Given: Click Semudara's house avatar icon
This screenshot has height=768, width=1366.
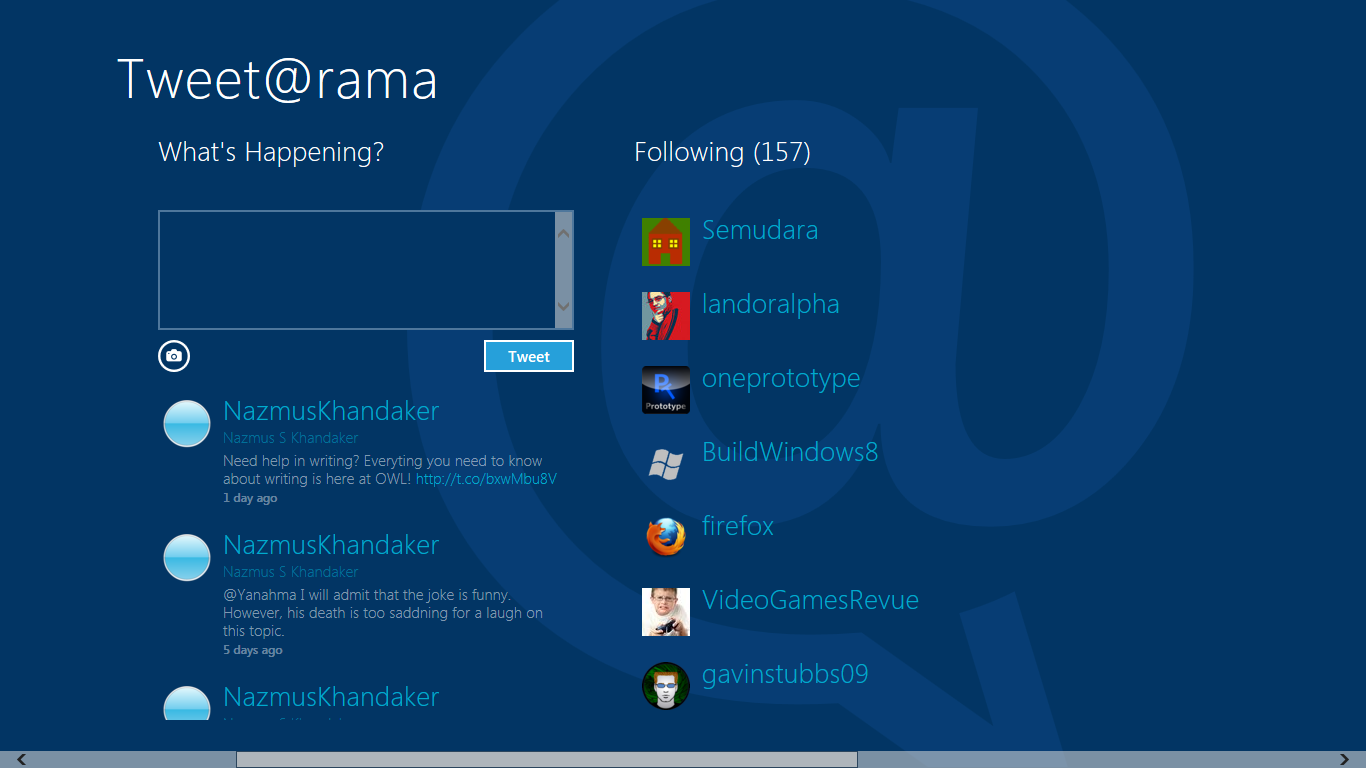Looking at the screenshot, I should click(665, 241).
